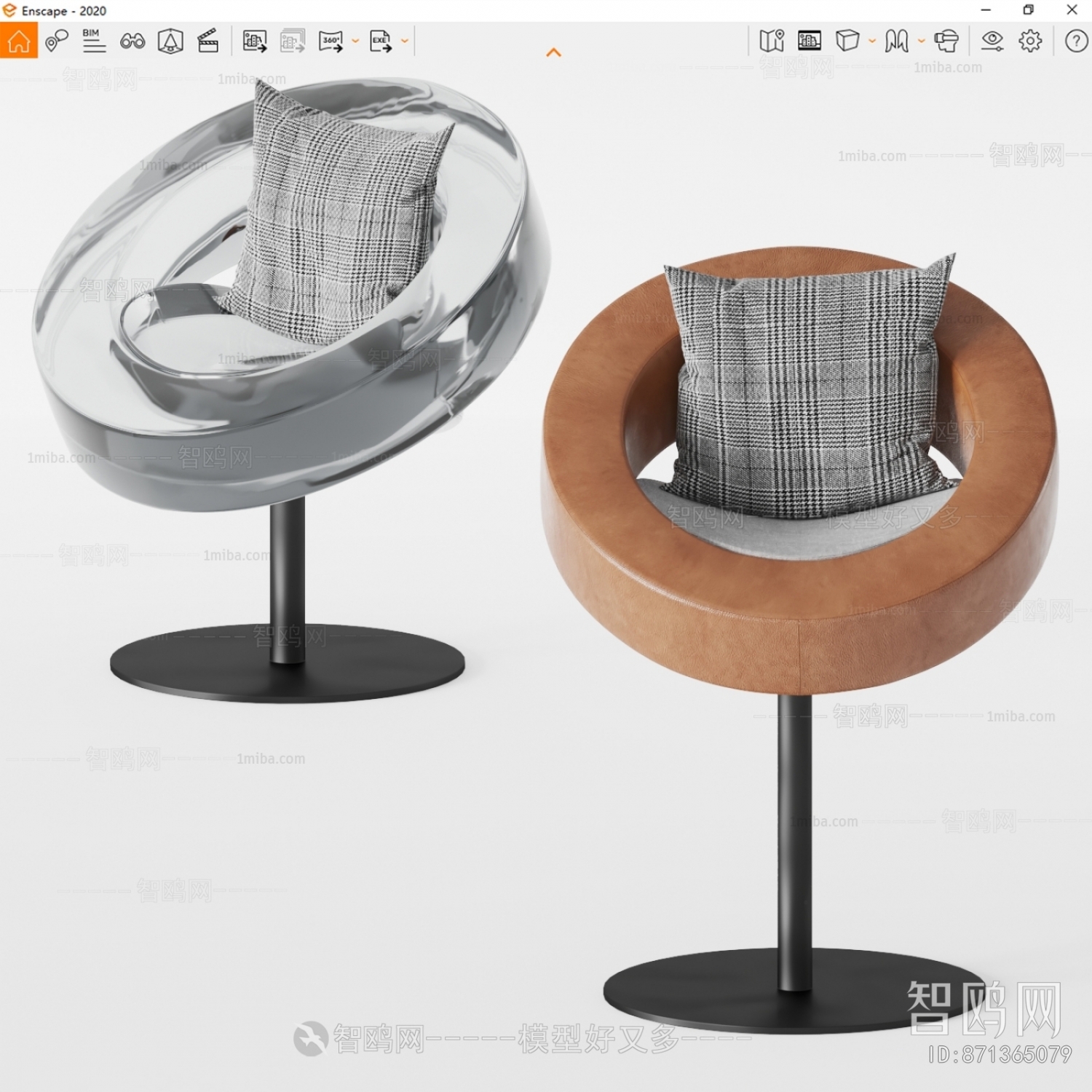Click the orange Home icon
Viewport: 1092px width, 1092px height.
pyautogui.click(x=19, y=41)
